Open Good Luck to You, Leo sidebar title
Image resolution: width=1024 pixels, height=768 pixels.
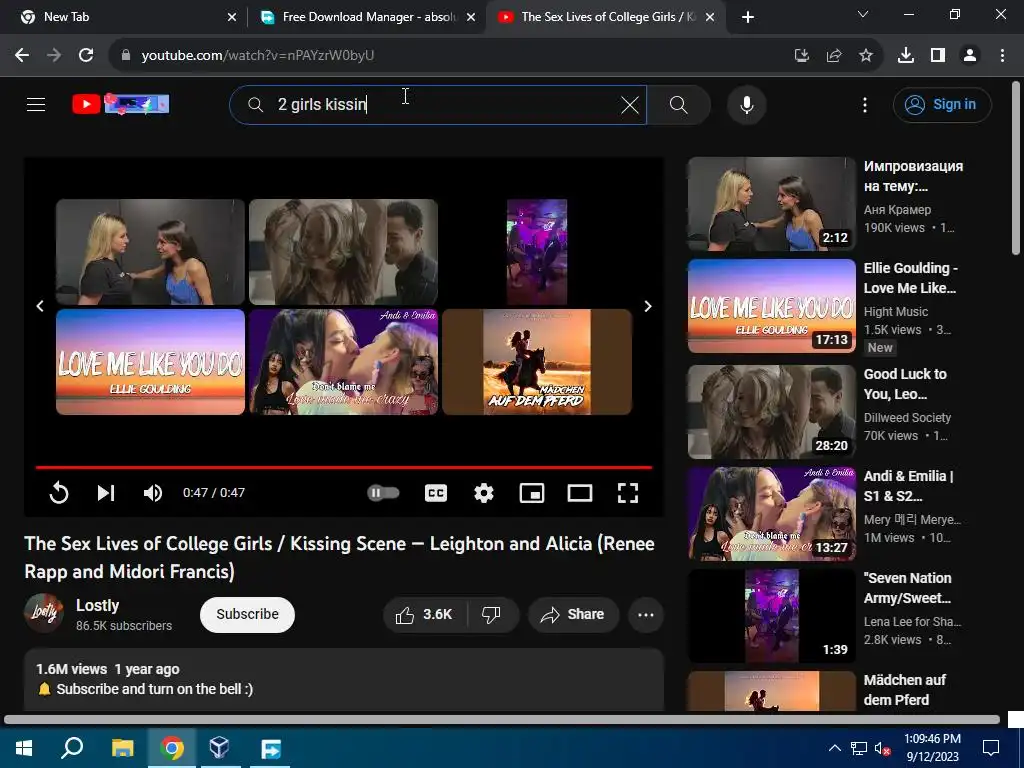[x=905, y=384]
